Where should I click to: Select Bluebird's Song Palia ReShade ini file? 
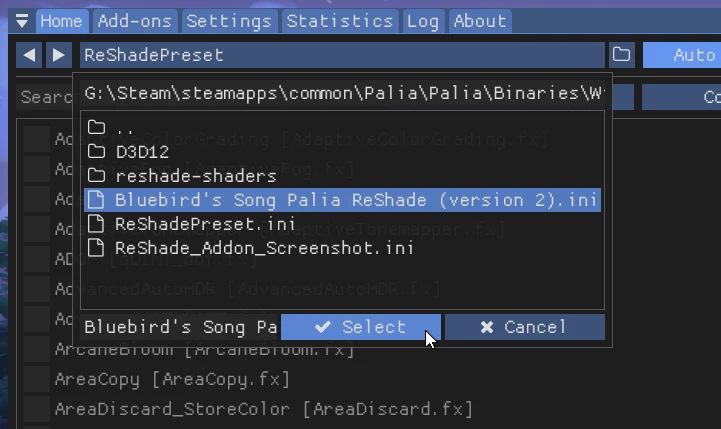(x=342, y=200)
